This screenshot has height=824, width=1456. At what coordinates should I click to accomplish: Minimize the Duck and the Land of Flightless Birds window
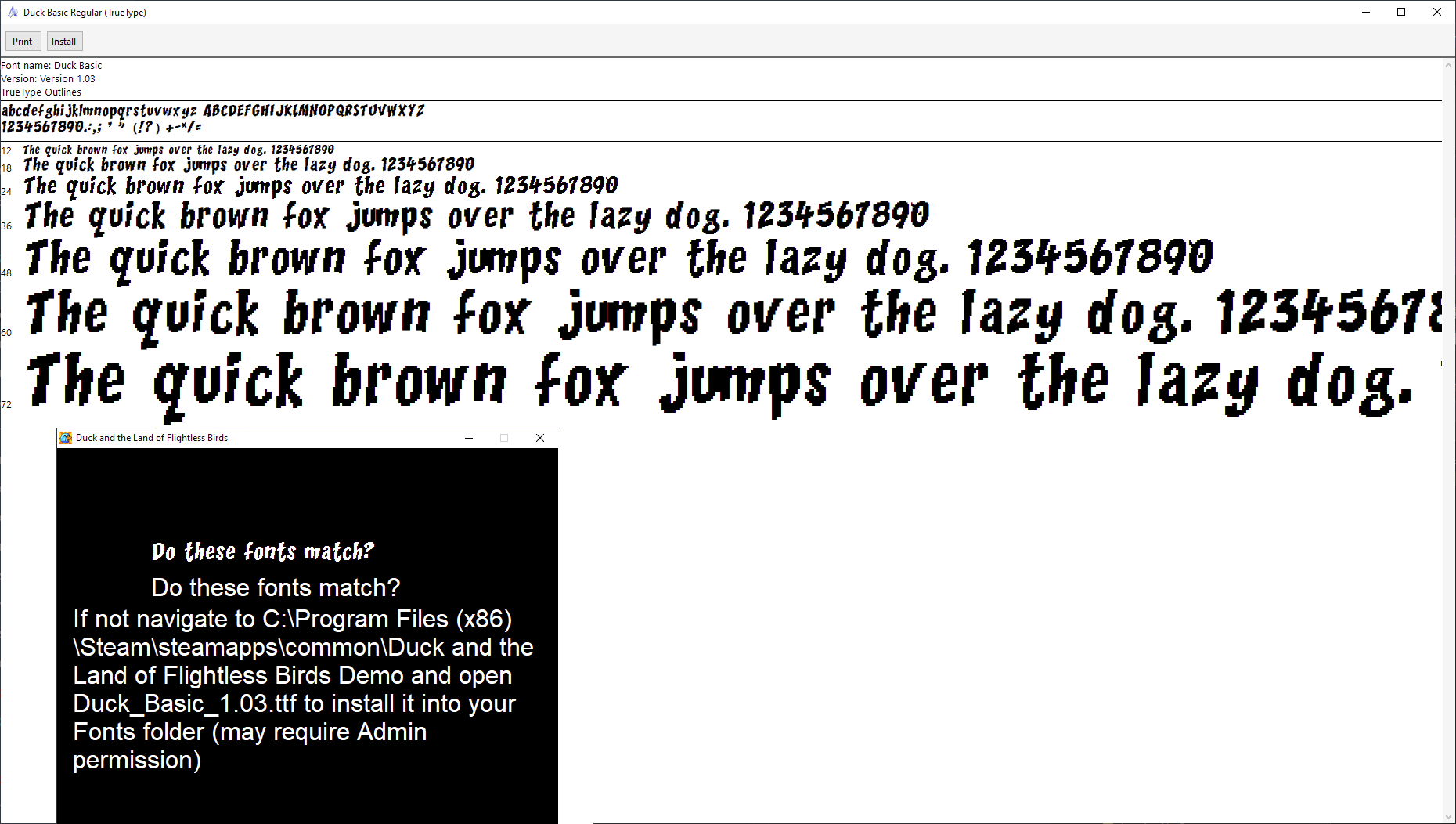tap(469, 438)
